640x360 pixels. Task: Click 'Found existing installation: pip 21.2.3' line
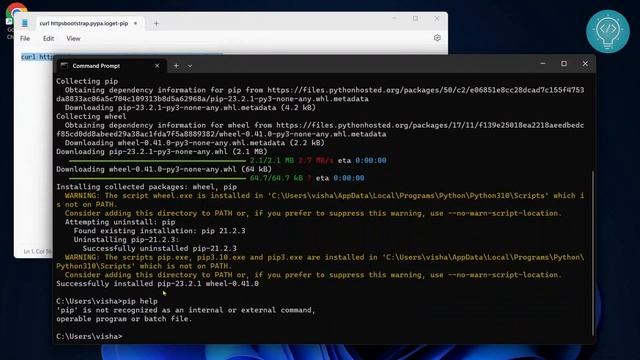(x=160, y=231)
